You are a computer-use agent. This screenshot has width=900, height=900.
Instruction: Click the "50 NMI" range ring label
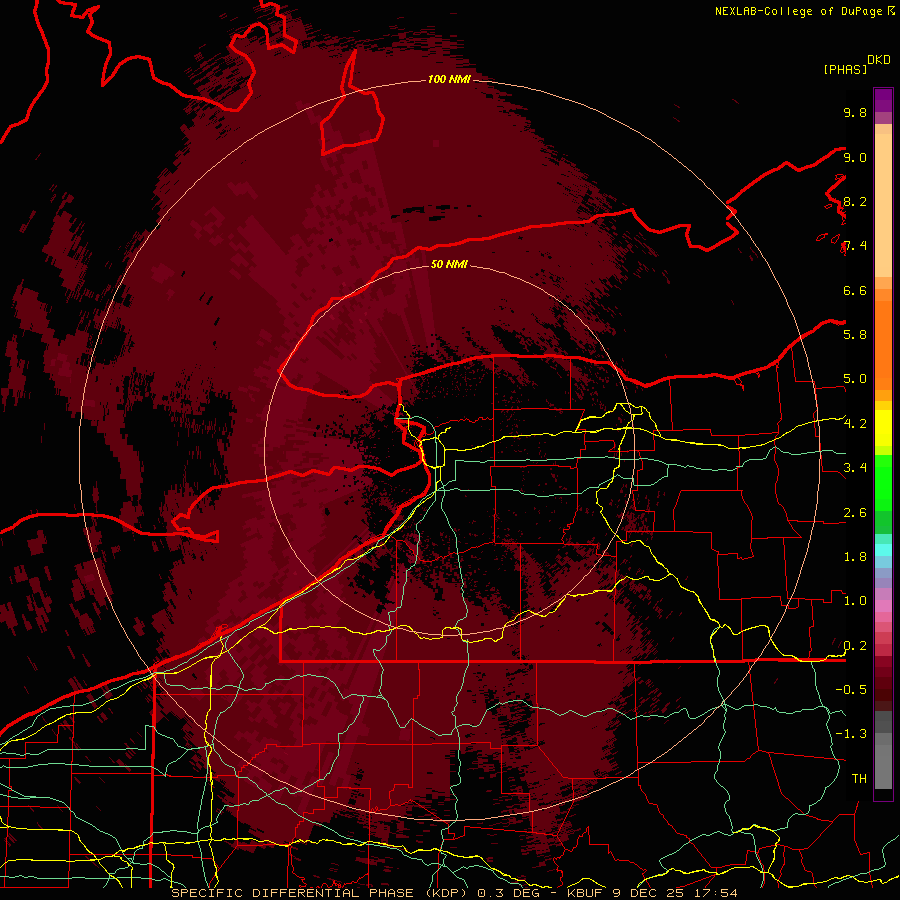click(449, 264)
